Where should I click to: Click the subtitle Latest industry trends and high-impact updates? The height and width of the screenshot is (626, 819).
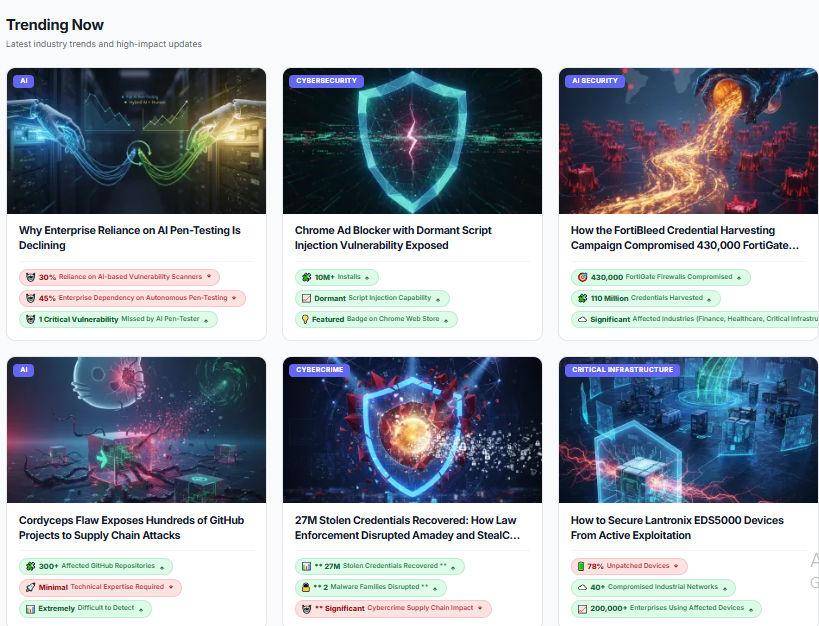point(104,44)
